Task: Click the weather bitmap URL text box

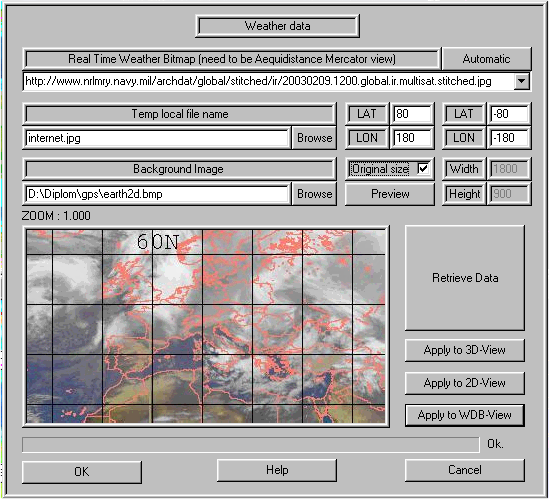Action: tap(269, 81)
